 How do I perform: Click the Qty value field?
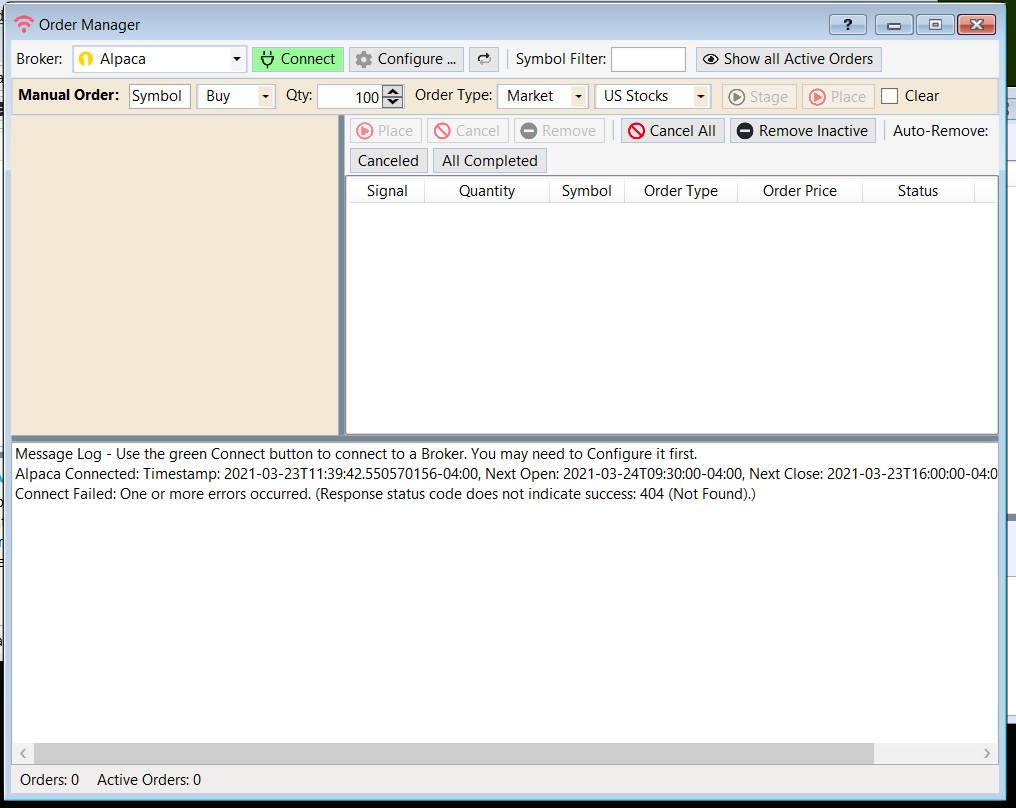tap(351, 97)
